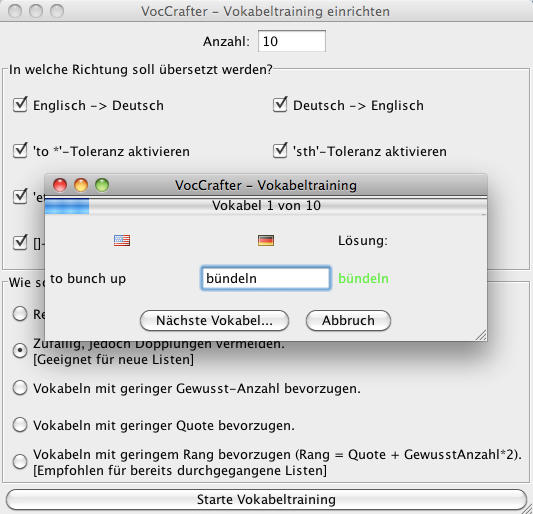533x514 pixels.
Task: Click In welche Richtung soll übersetzt werden? heading
Action: point(141,69)
